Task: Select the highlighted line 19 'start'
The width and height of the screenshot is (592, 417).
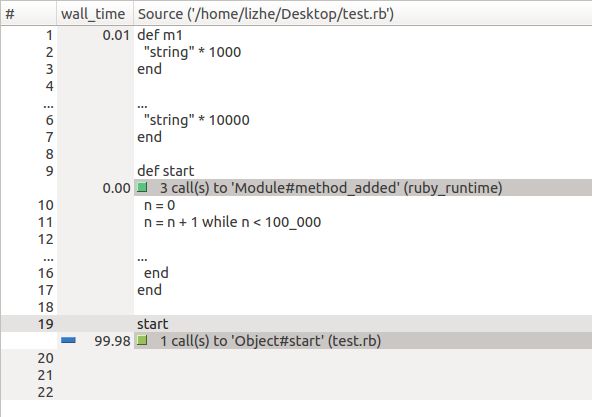Action: pyautogui.click(x=296, y=324)
